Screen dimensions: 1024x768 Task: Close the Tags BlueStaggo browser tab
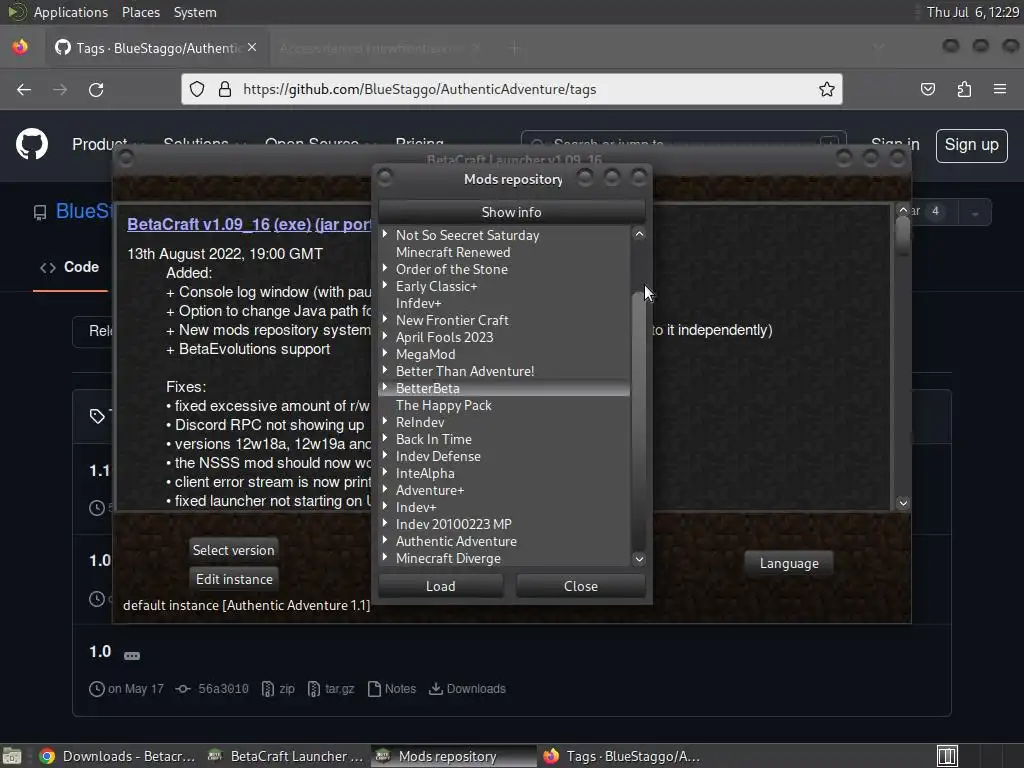click(x=252, y=48)
